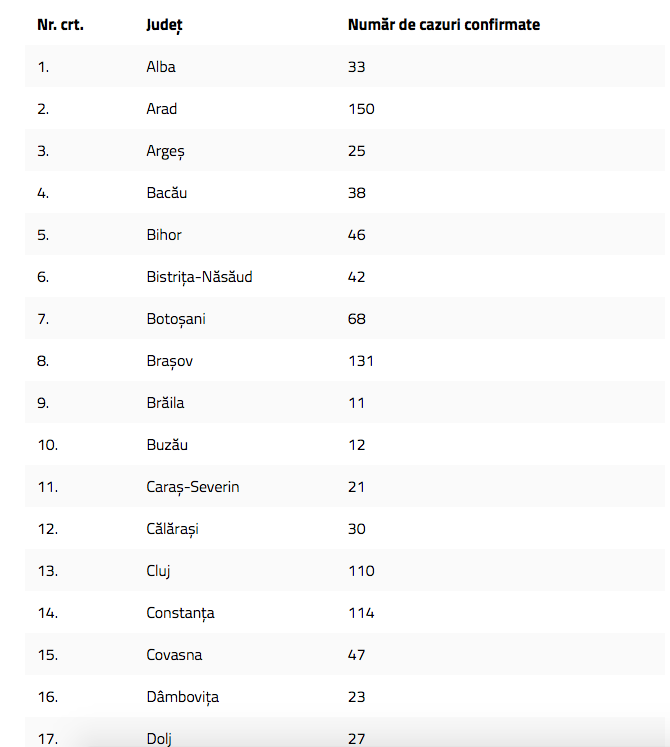Select the Caraș-Severin county cell
The width and height of the screenshot is (670, 747).
coord(192,487)
